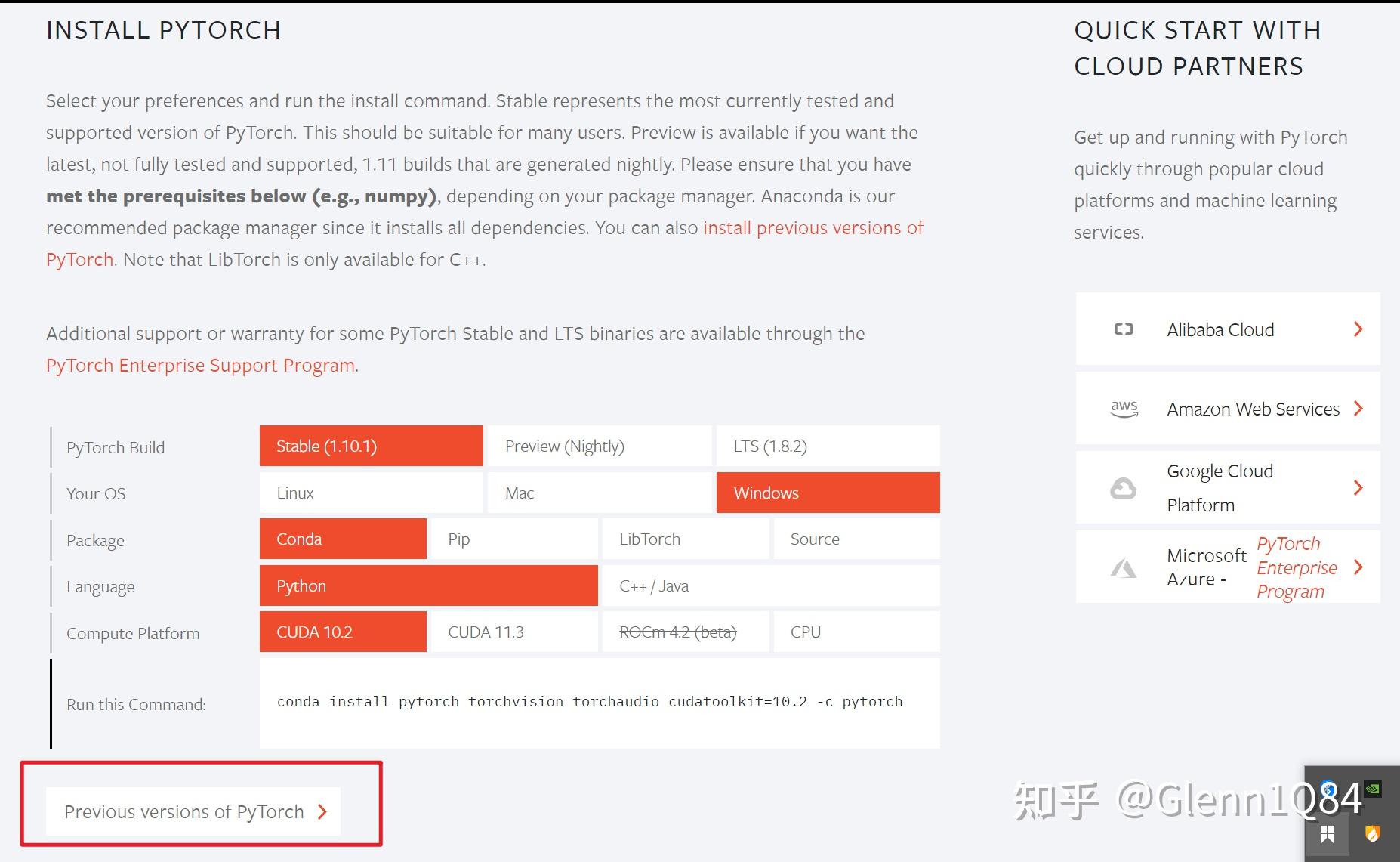Open the antivirus shield tray icon
The width and height of the screenshot is (1400, 862).
pyautogui.click(x=1373, y=833)
